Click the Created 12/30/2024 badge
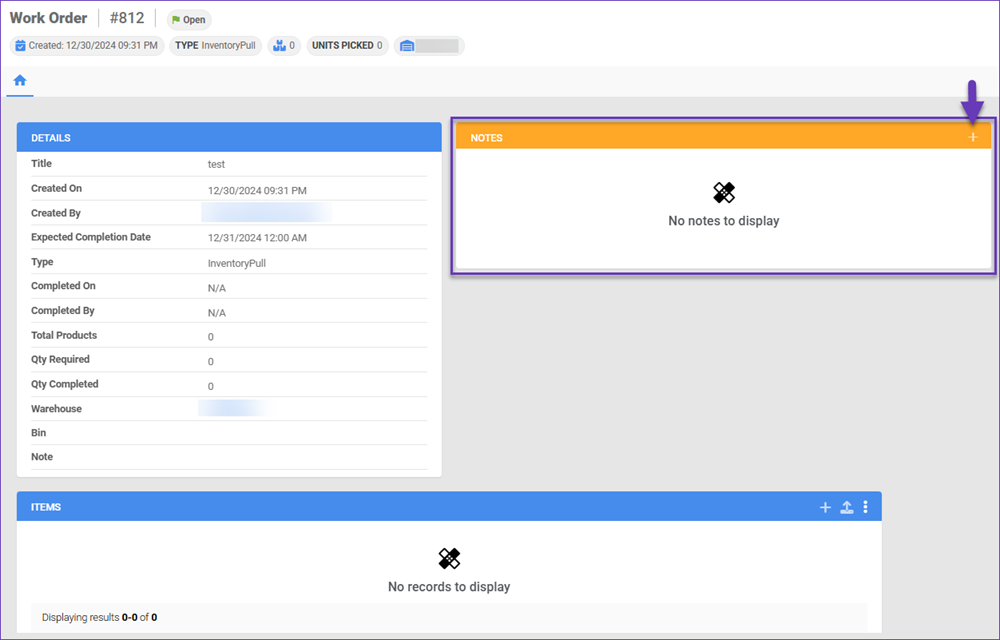Viewport: 1000px width, 640px height. 86,45
